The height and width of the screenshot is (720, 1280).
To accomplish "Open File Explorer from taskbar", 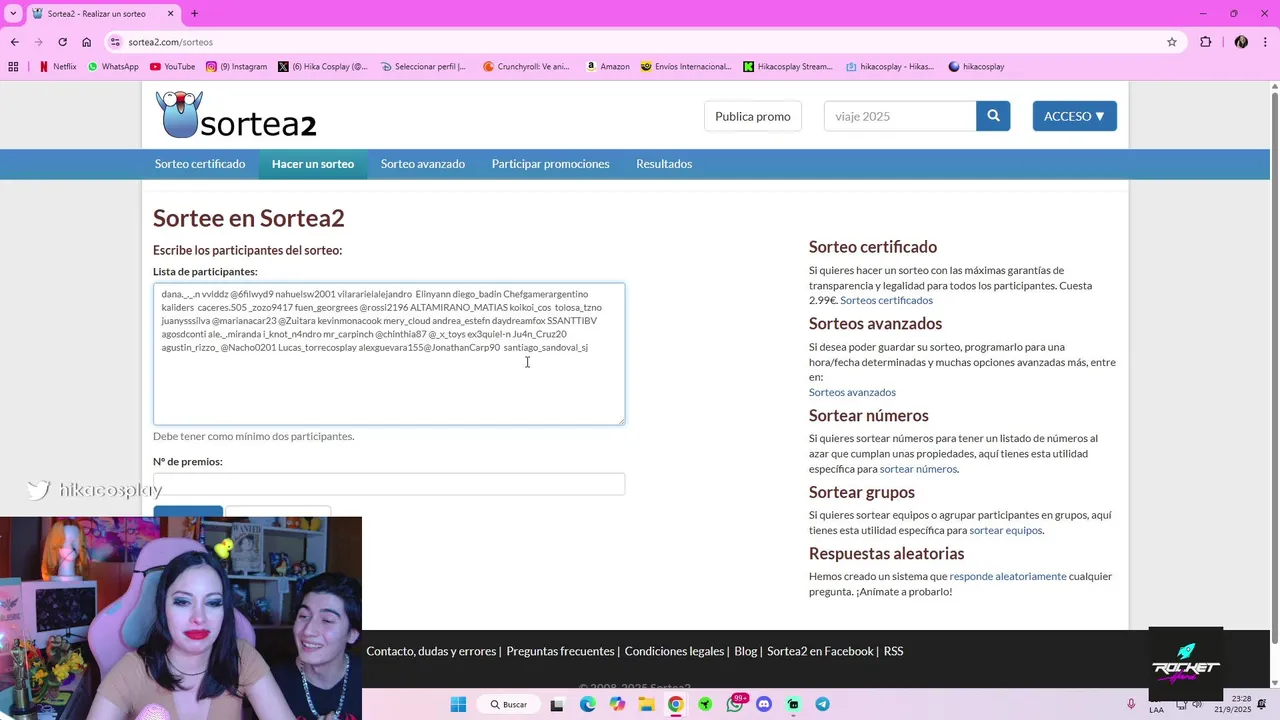I will (646, 704).
